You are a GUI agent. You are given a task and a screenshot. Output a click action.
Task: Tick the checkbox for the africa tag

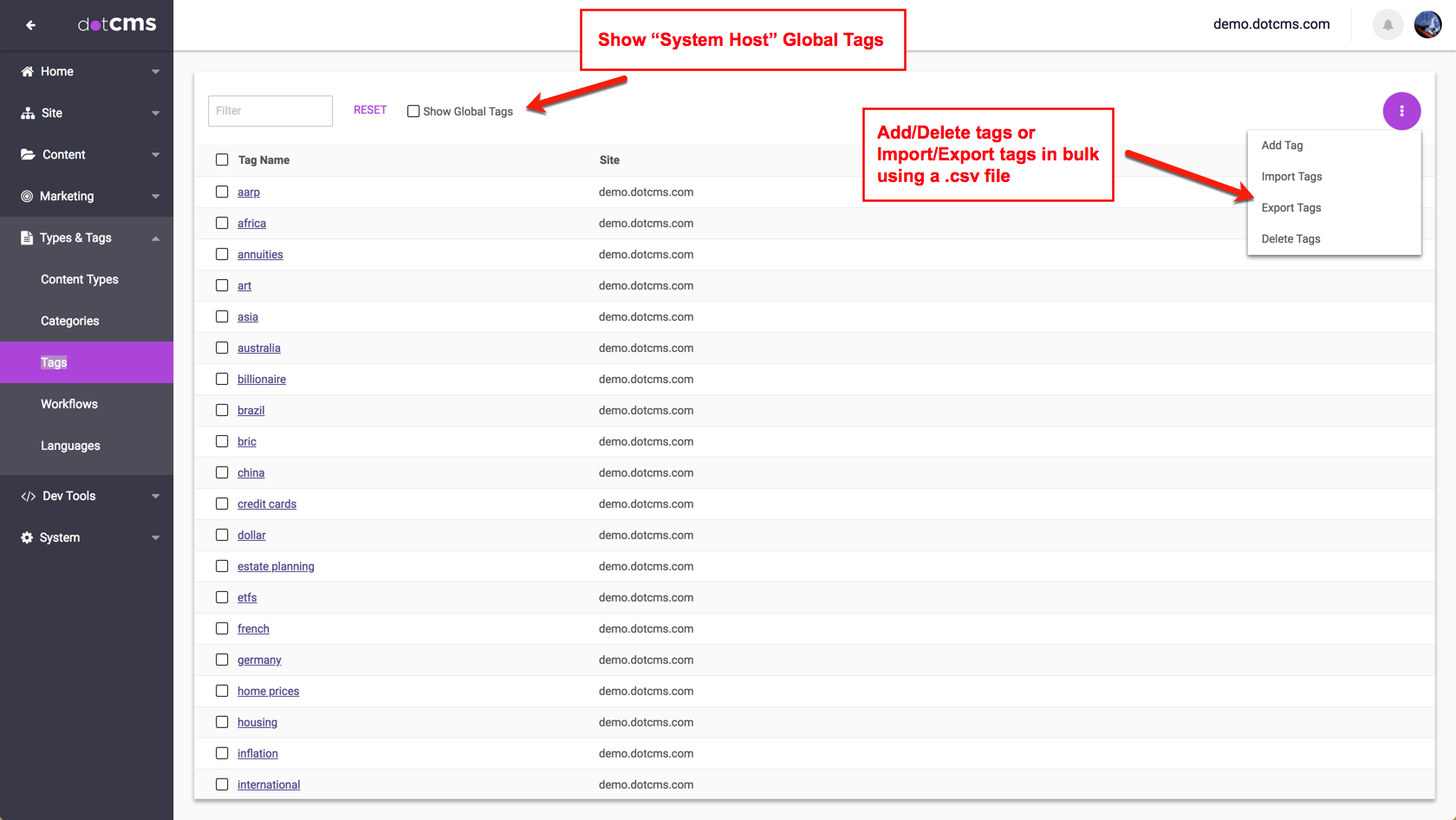222,224
